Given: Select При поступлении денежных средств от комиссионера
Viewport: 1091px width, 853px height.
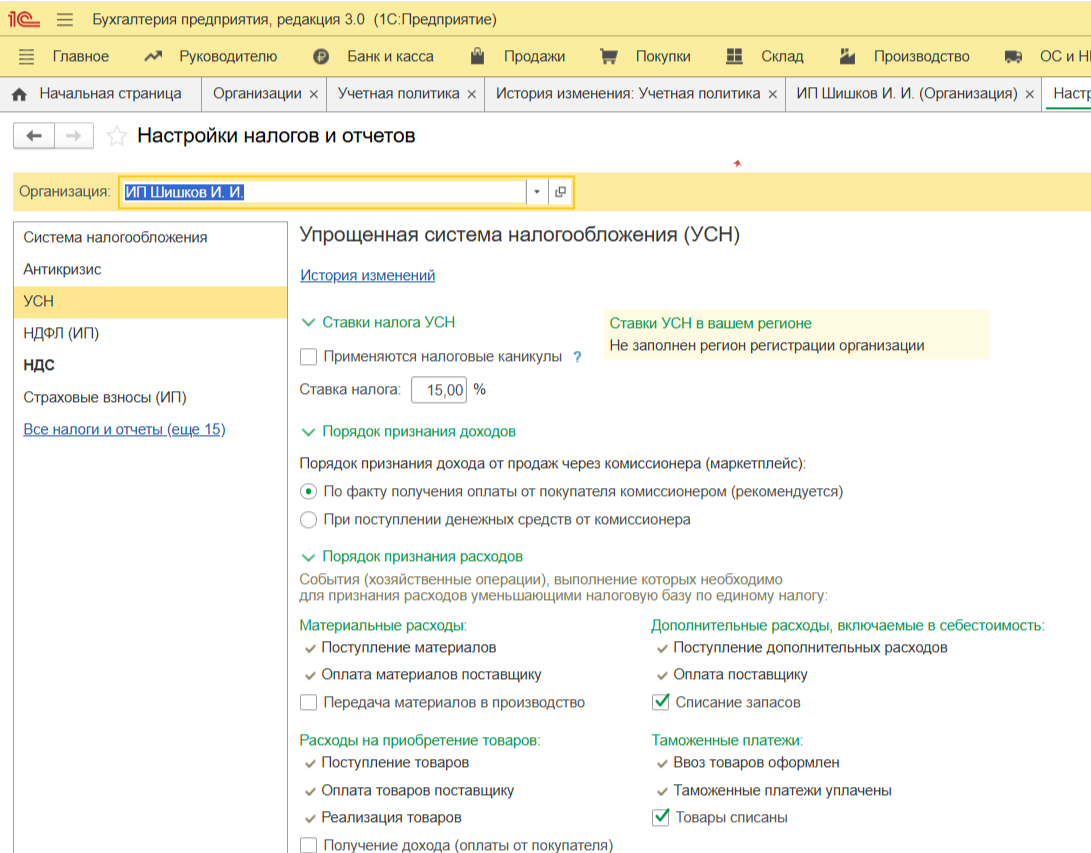Looking at the screenshot, I should pos(308,520).
